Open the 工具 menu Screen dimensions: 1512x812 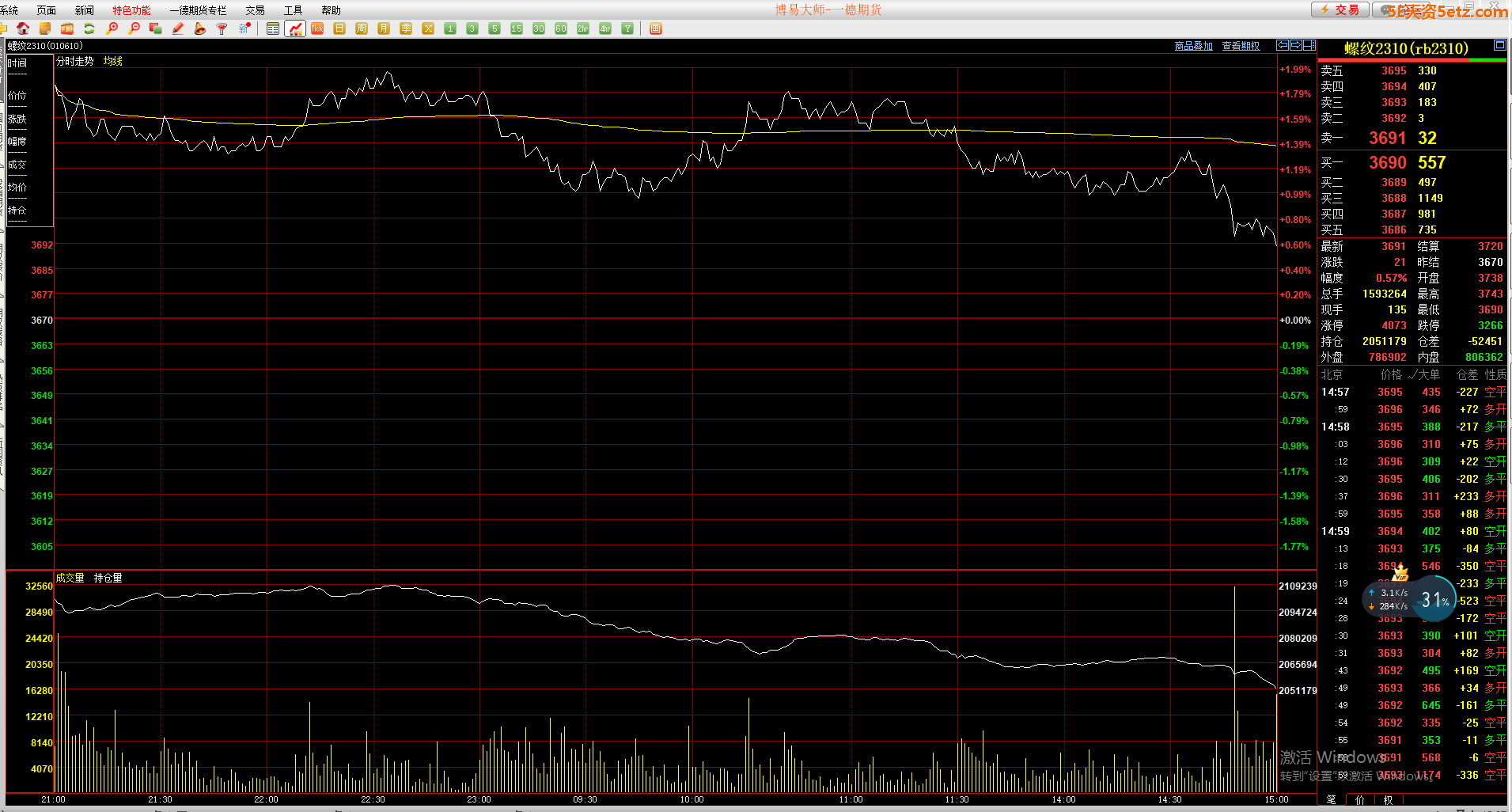click(x=293, y=10)
